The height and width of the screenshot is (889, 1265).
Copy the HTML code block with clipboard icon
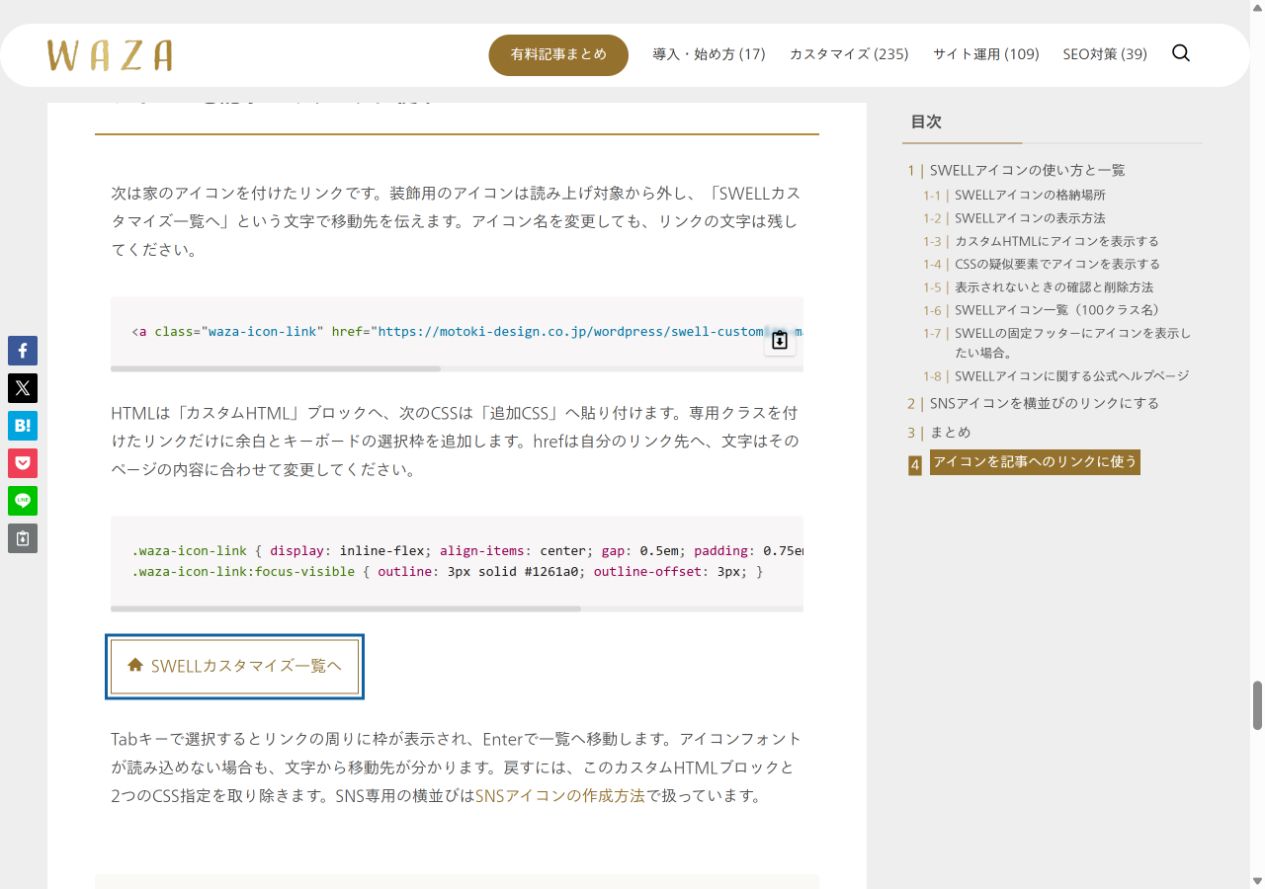click(x=780, y=340)
